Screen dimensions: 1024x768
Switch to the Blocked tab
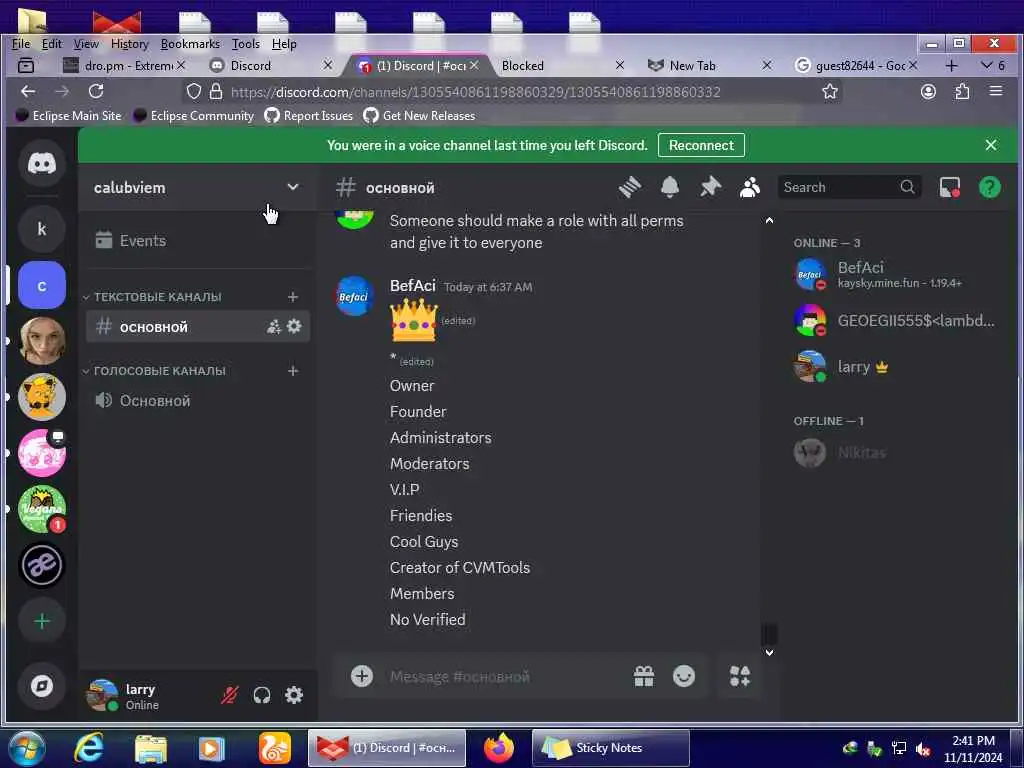(562, 65)
